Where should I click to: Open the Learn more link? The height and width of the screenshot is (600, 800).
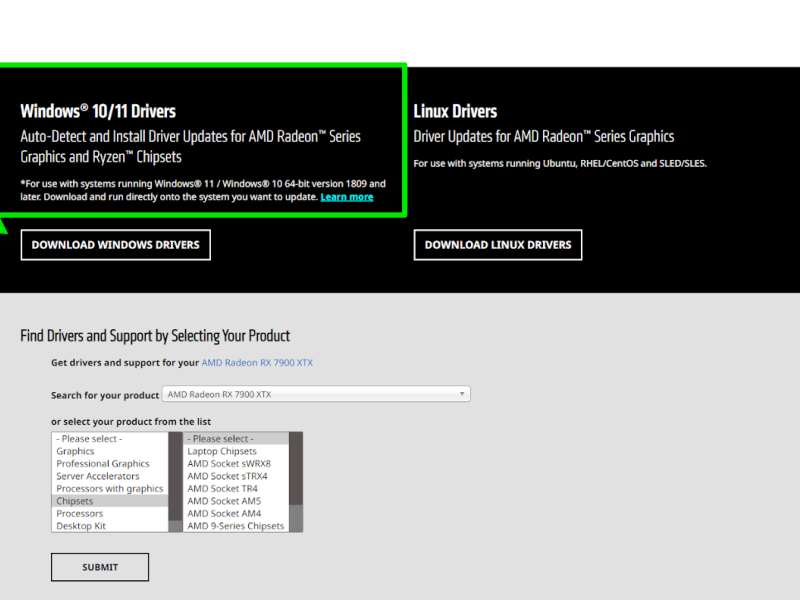coord(347,197)
